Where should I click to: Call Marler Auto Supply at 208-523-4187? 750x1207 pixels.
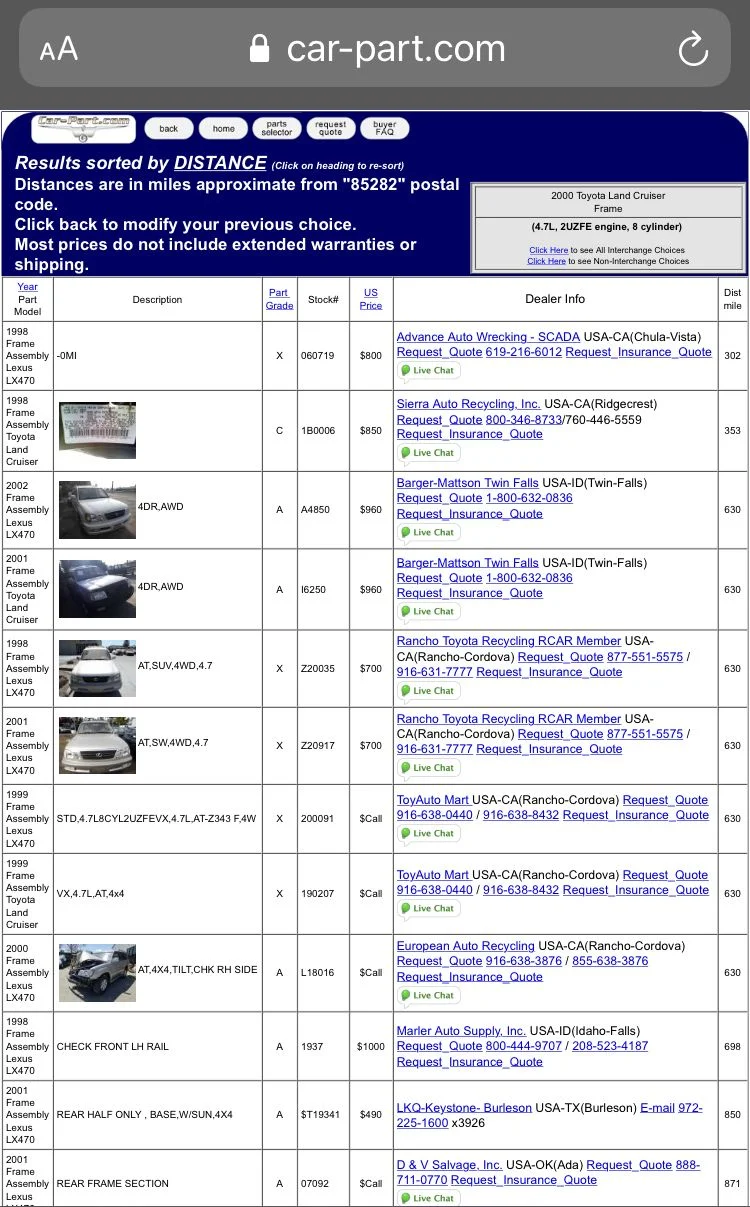[610, 1046]
